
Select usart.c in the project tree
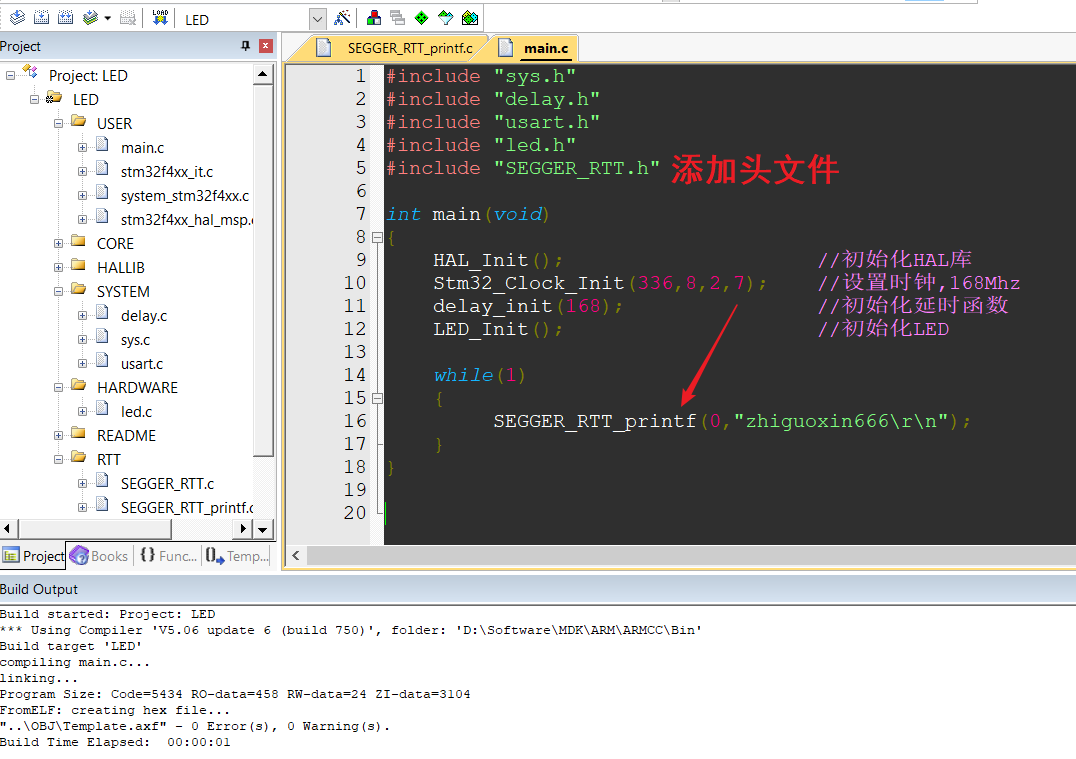(x=141, y=364)
